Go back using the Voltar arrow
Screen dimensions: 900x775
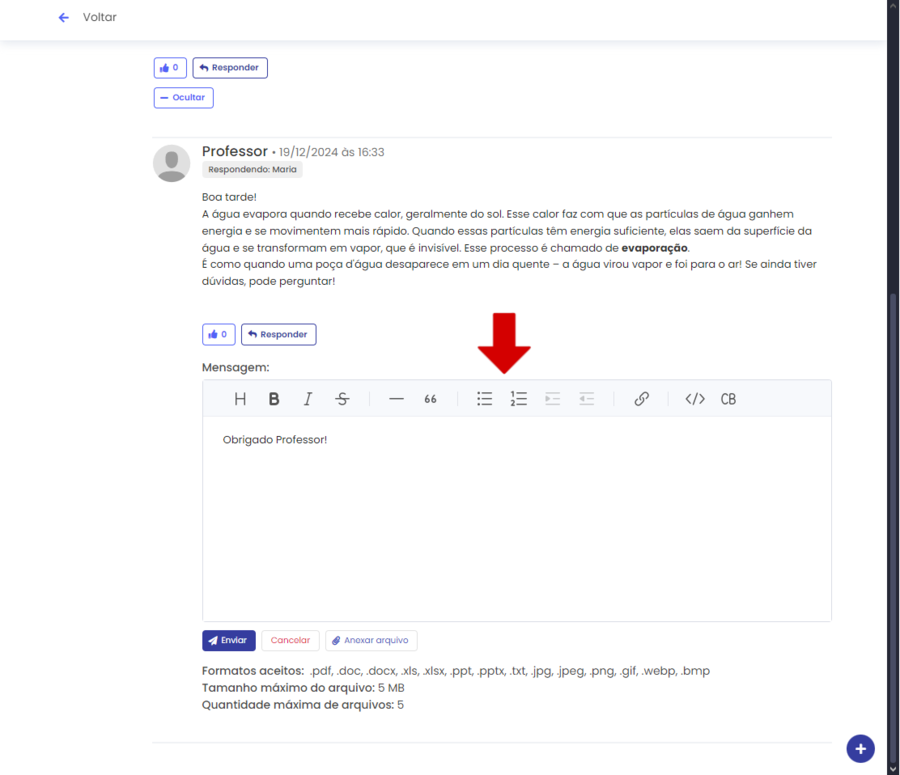(64, 18)
